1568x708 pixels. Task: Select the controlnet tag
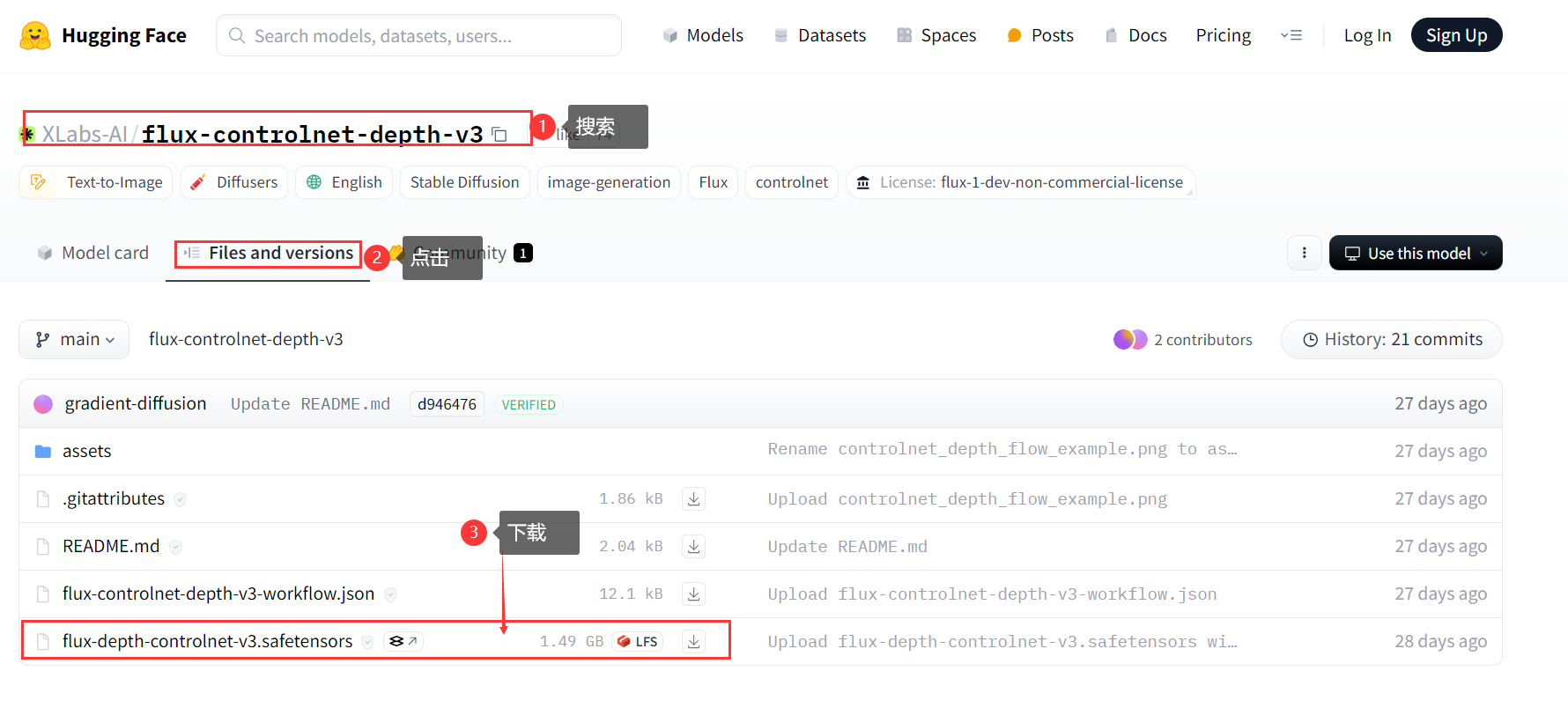click(x=792, y=182)
